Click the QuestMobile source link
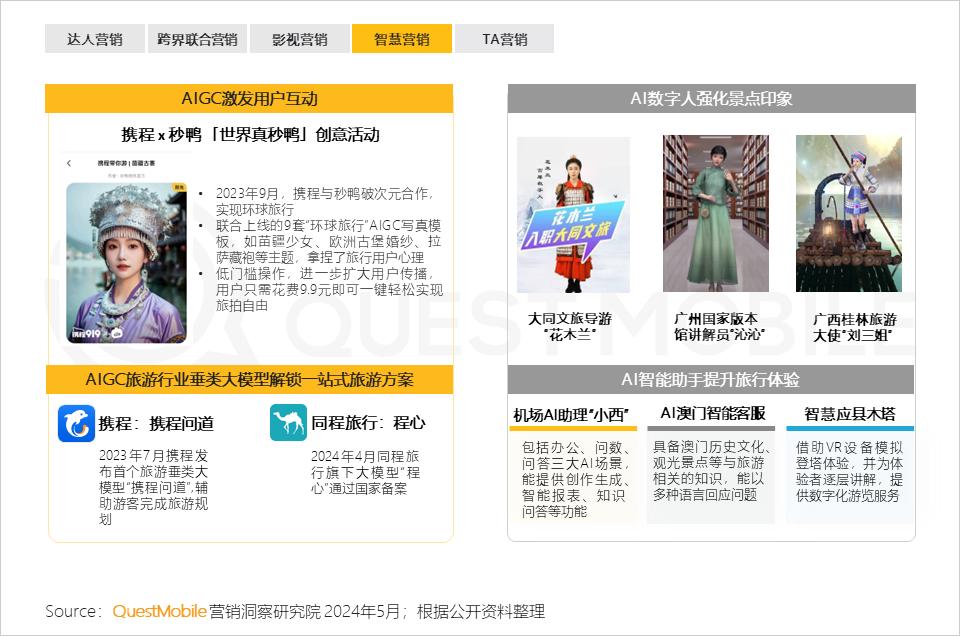The width and height of the screenshot is (960, 636). (x=159, y=611)
